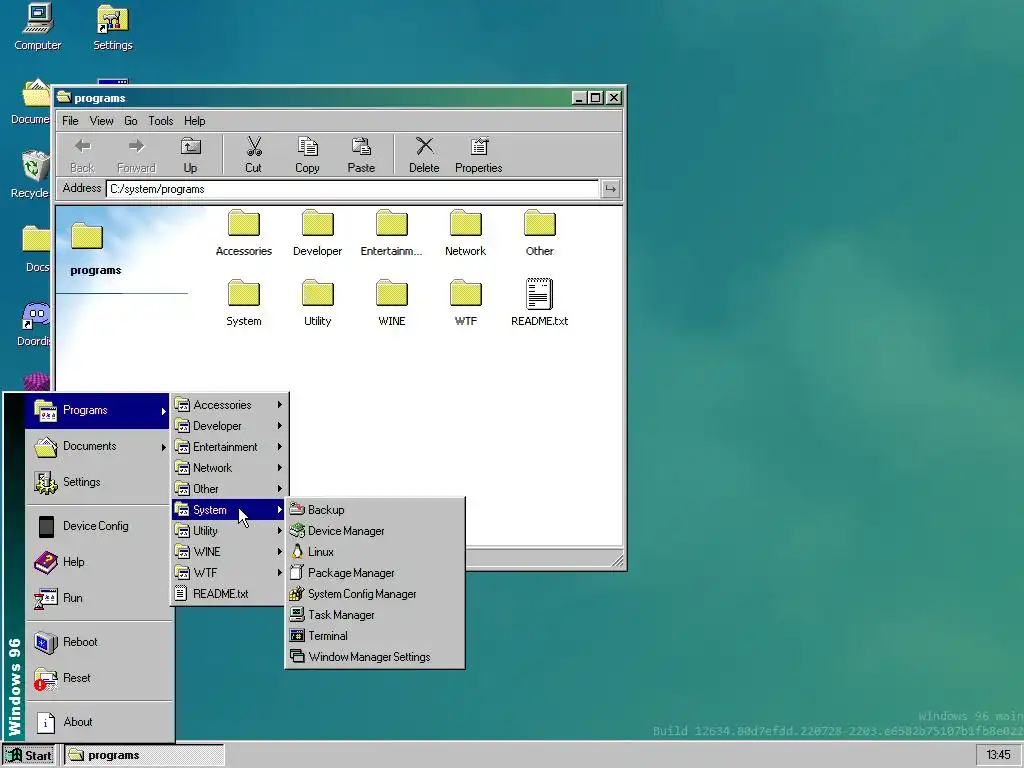The width and height of the screenshot is (1024, 768).
Task: Click the address field C:/system/programs
Action: tap(353, 189)
